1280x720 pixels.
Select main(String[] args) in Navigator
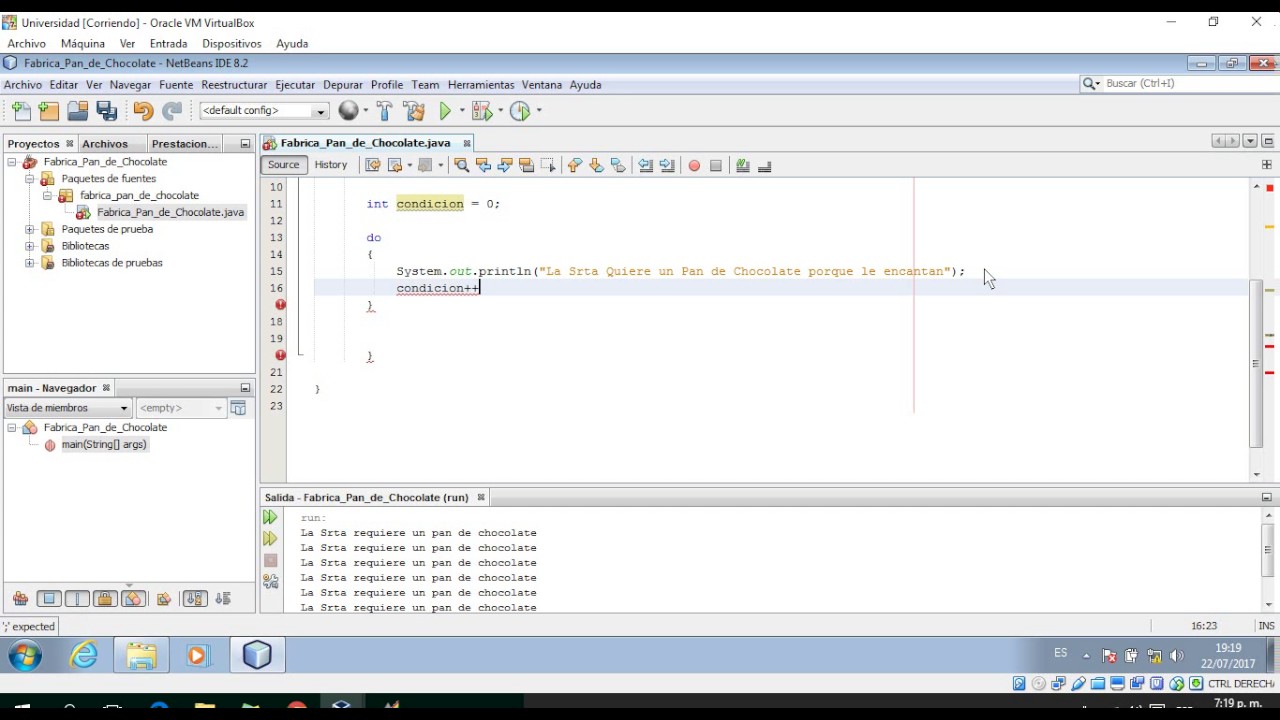(104, 445)
